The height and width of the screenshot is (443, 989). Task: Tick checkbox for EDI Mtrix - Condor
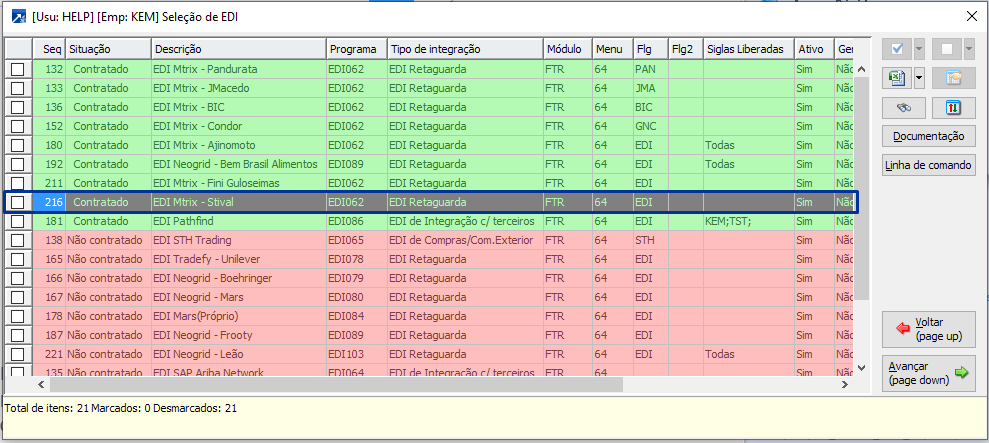click(18, 126)
